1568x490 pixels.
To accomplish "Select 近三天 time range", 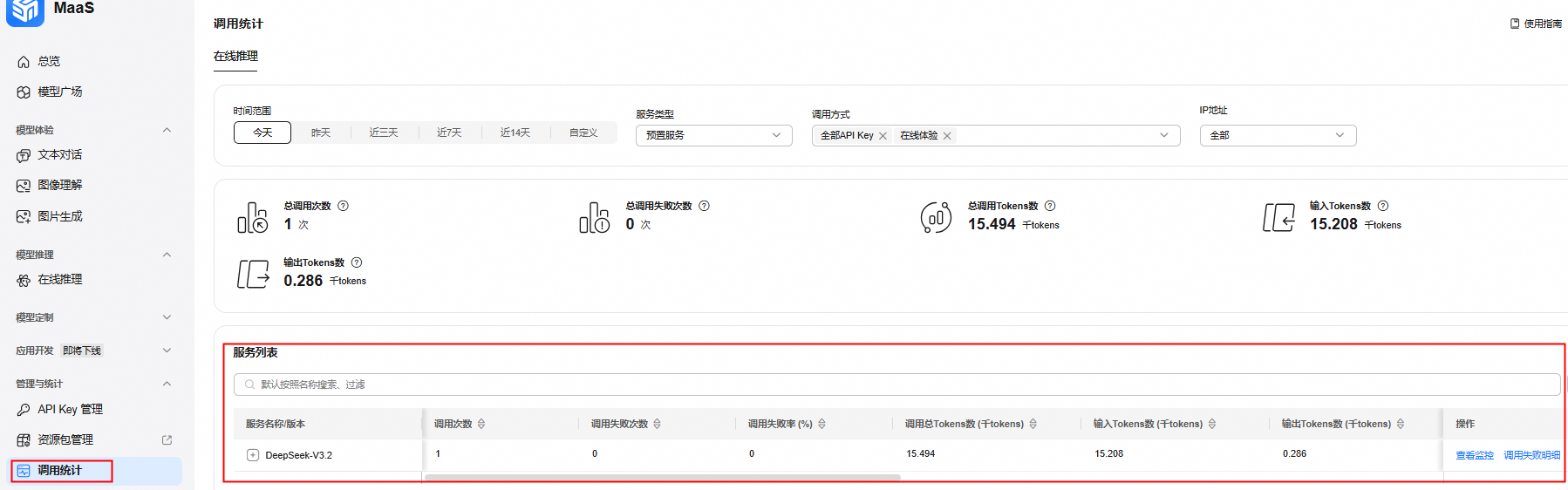I will [384, 133].
